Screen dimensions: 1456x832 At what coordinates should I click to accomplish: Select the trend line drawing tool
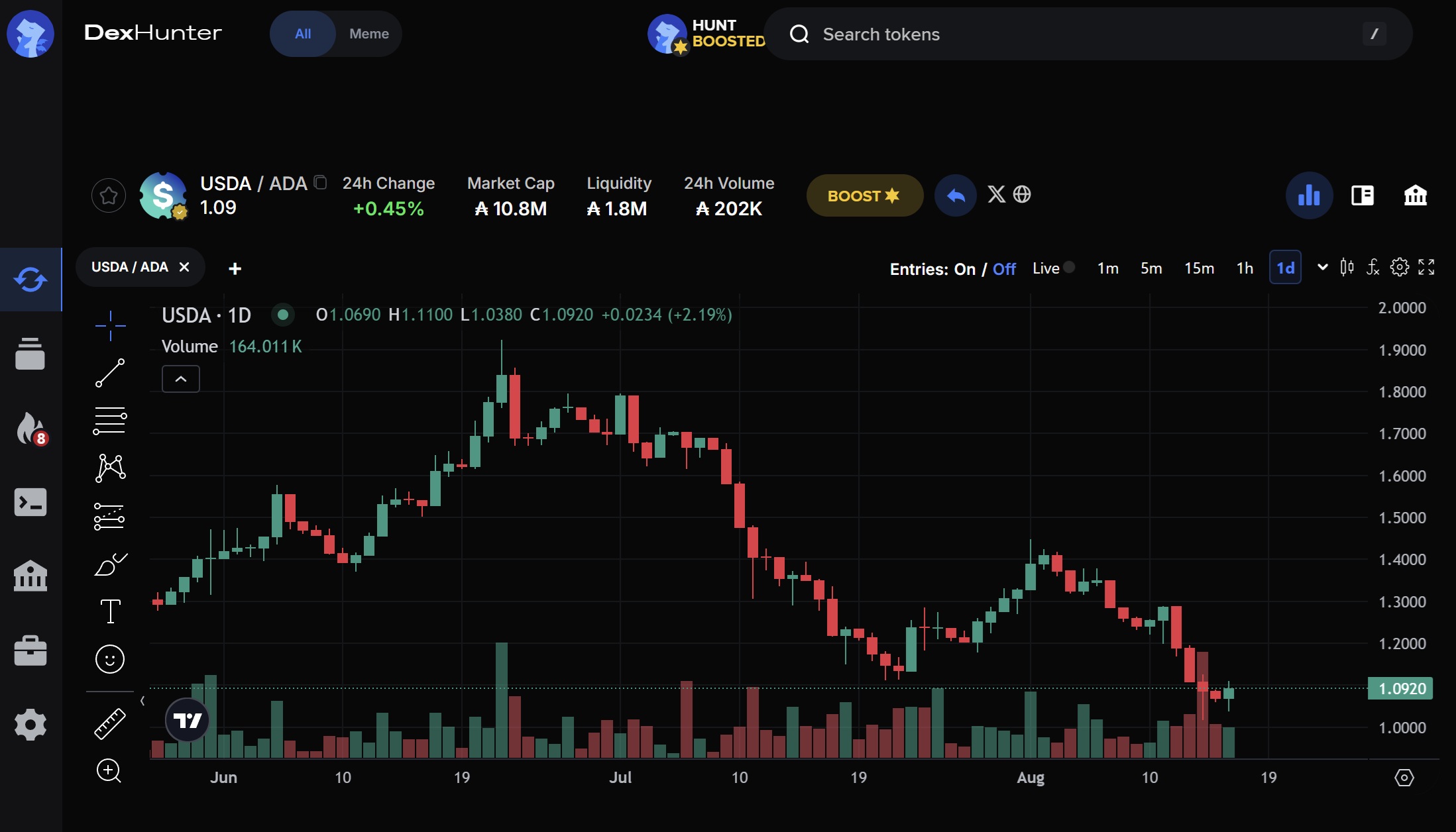pyautogui.click(x=110, y=373)
